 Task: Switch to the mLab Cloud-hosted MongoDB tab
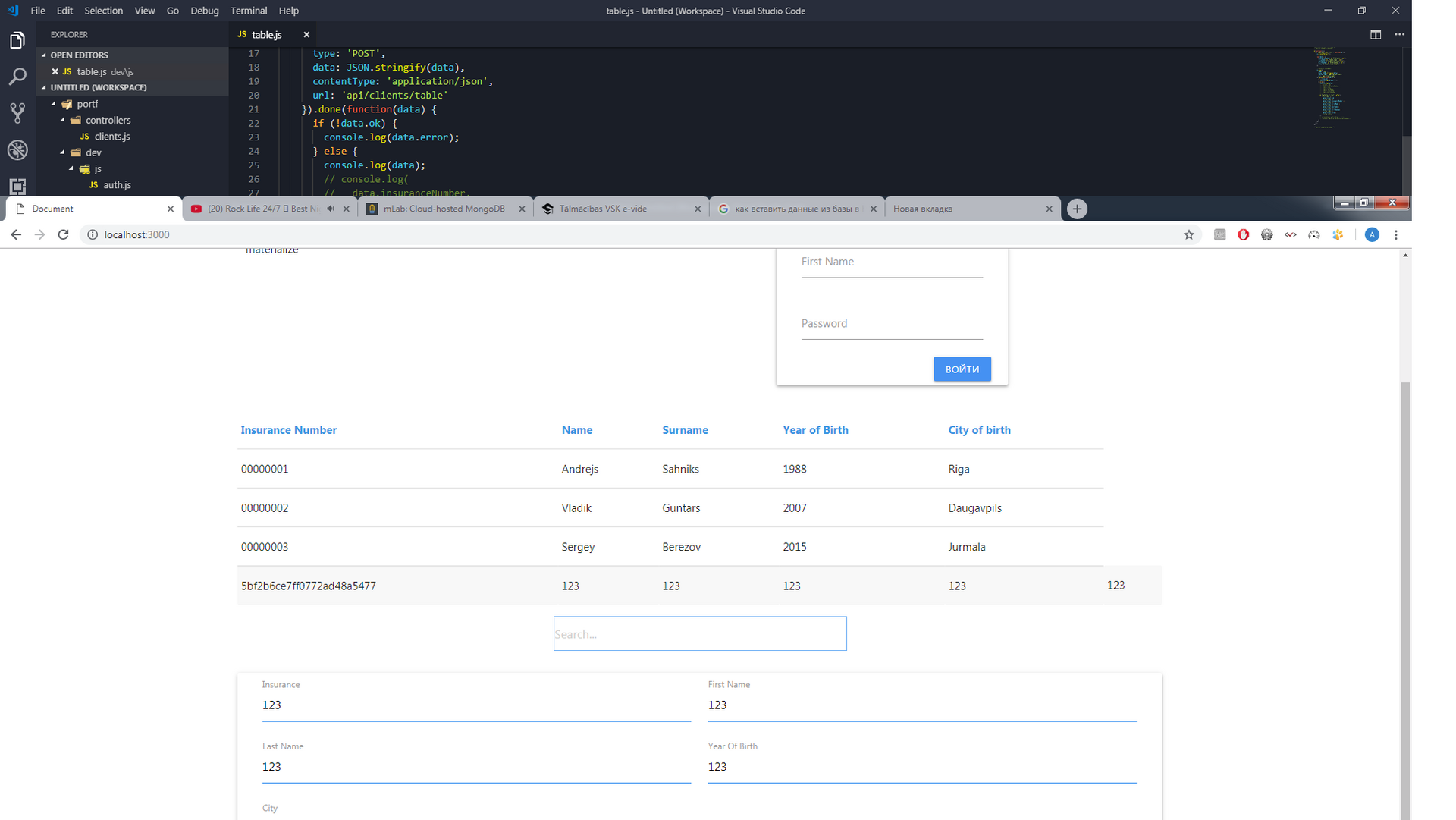444,209
